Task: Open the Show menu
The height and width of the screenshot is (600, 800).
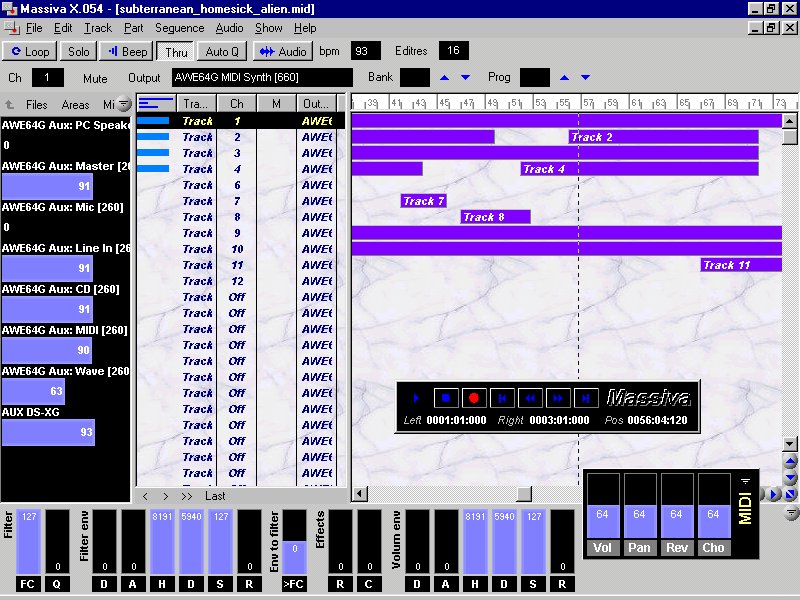Action: click(268, 28)
